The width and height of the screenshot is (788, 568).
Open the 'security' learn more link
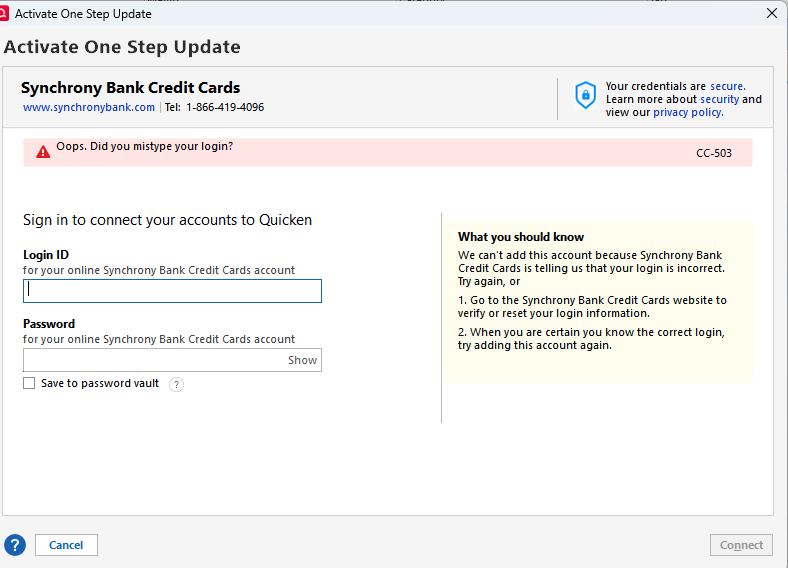click(x=720, y=99)
